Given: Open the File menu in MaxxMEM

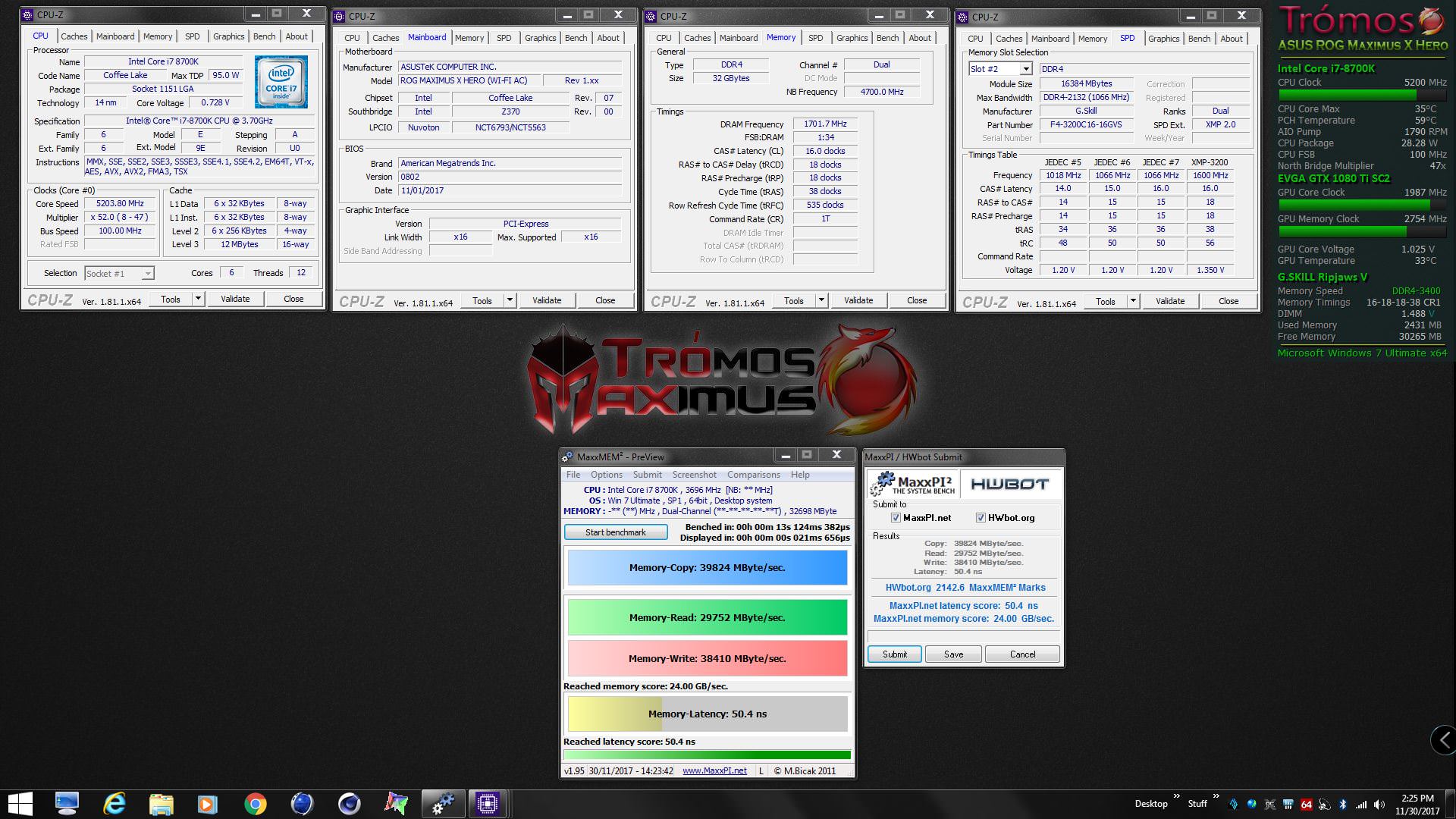Looking at the screenshot, I should click(x=573, y=475).
